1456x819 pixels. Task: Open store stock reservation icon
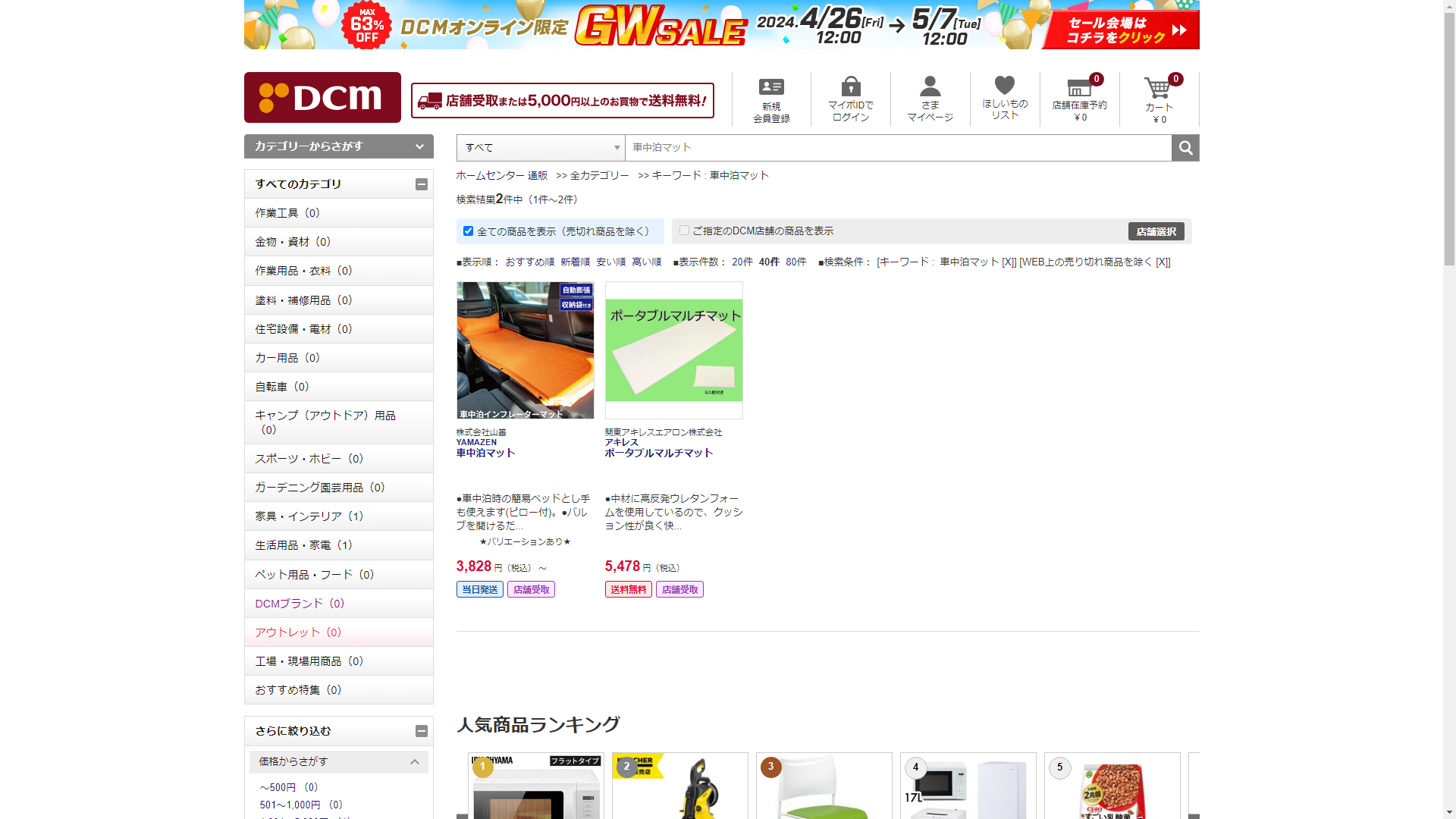(x=1079, y=88)
